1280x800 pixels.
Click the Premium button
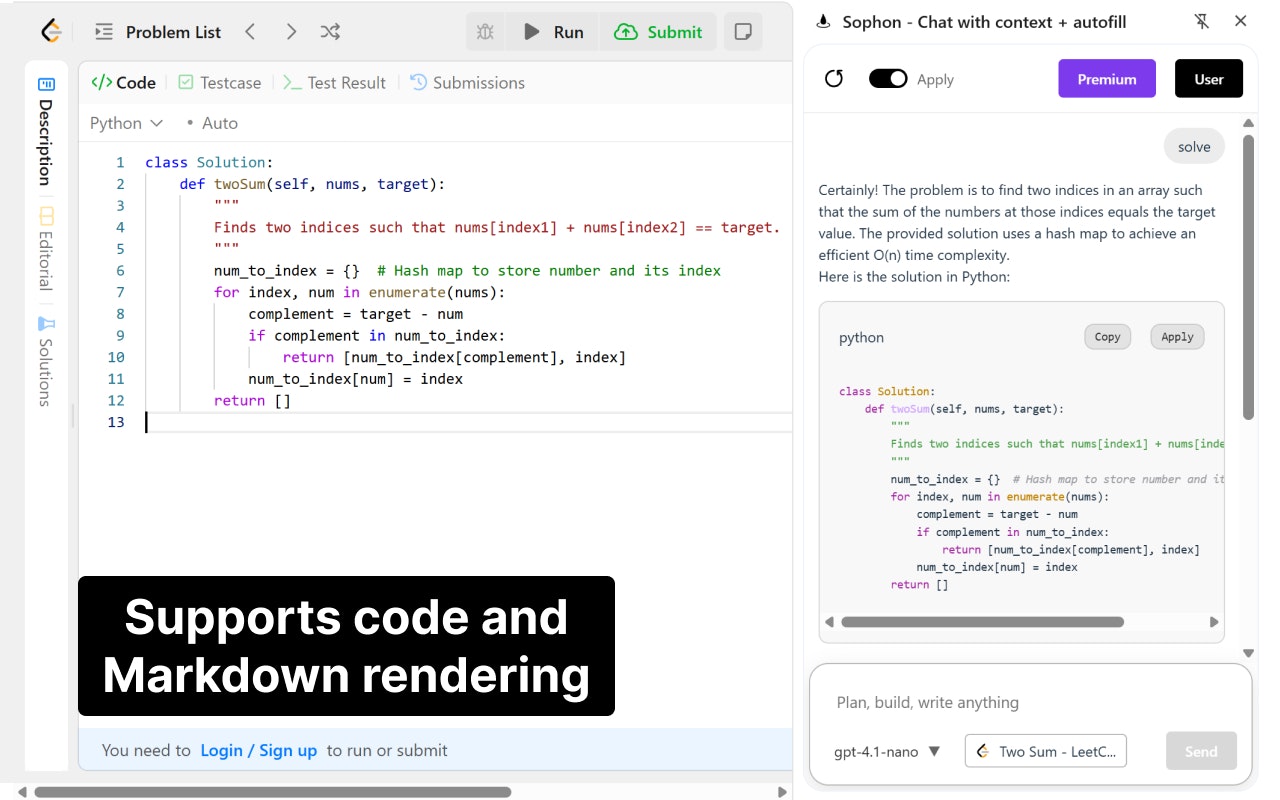1106,79
